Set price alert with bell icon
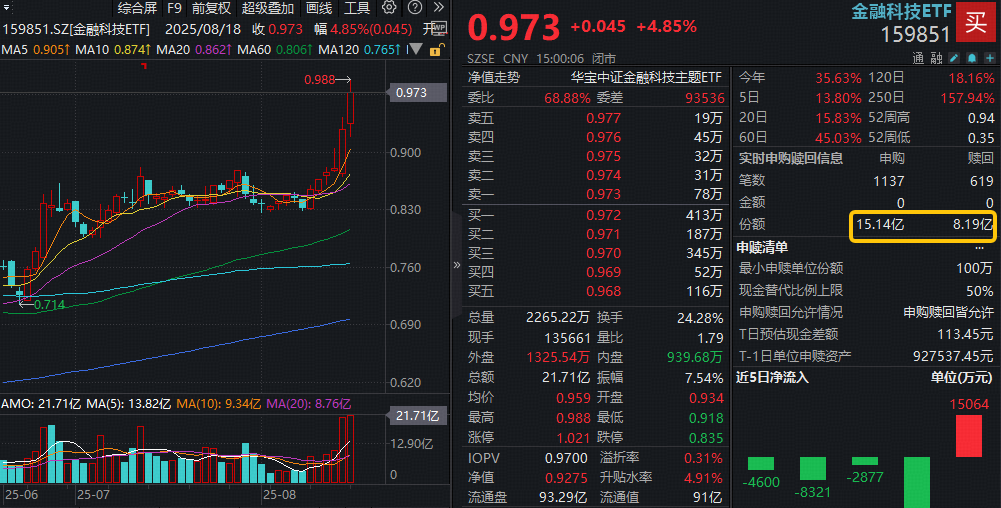1001x508 pixels. pos(971,59)
